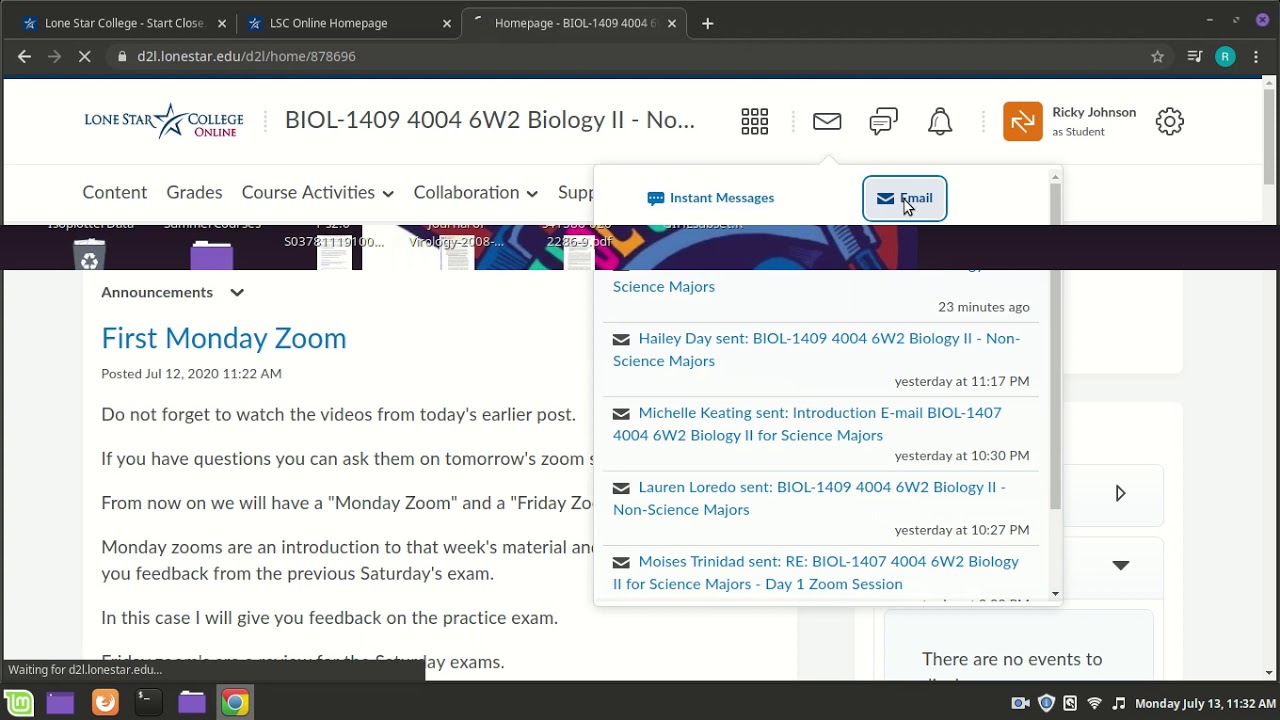The image size is (1280, 720).
Task: Bookmark this page with the star
Action: [x=1158, y=57]
